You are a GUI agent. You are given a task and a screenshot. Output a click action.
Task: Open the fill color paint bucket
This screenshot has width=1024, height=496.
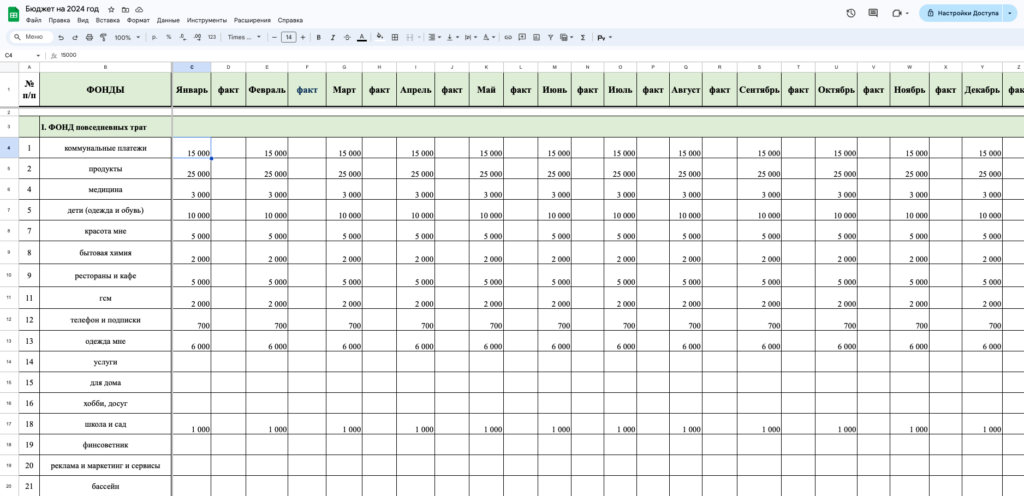click(376, 37)
